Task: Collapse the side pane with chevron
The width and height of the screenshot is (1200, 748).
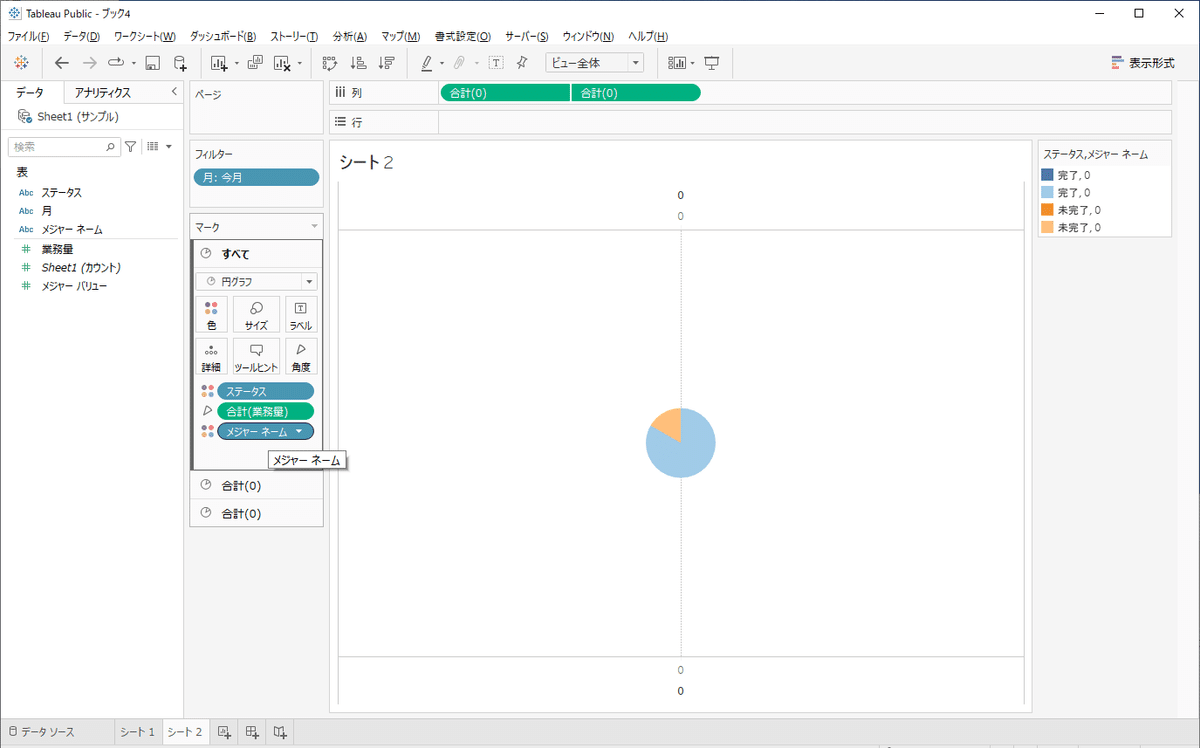Action: pos(174,92)
